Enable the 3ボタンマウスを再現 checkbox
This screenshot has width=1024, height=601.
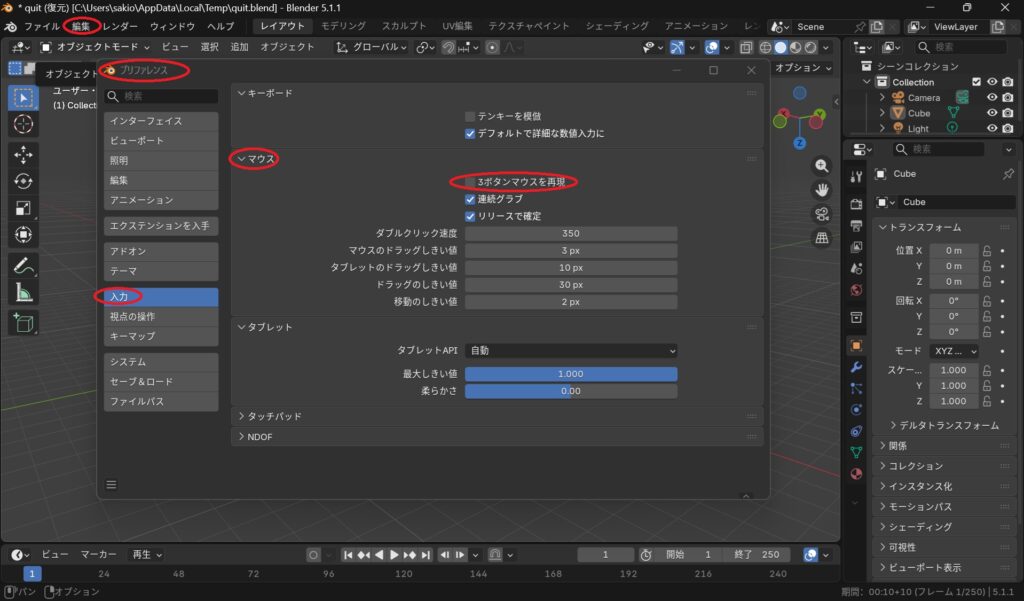pyautogui.click(x=470, y=182)
